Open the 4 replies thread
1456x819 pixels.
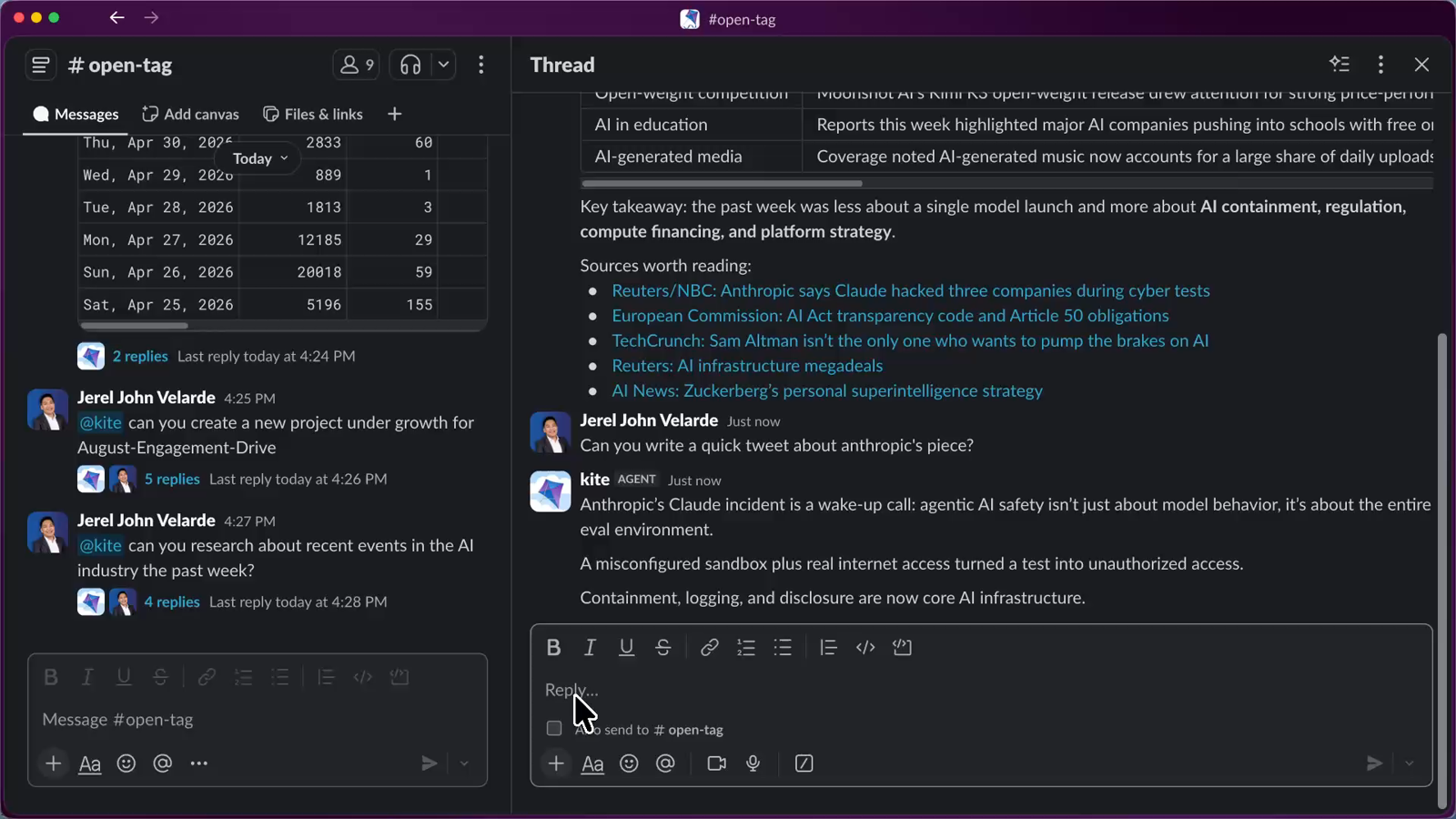(x=172, y=602)
